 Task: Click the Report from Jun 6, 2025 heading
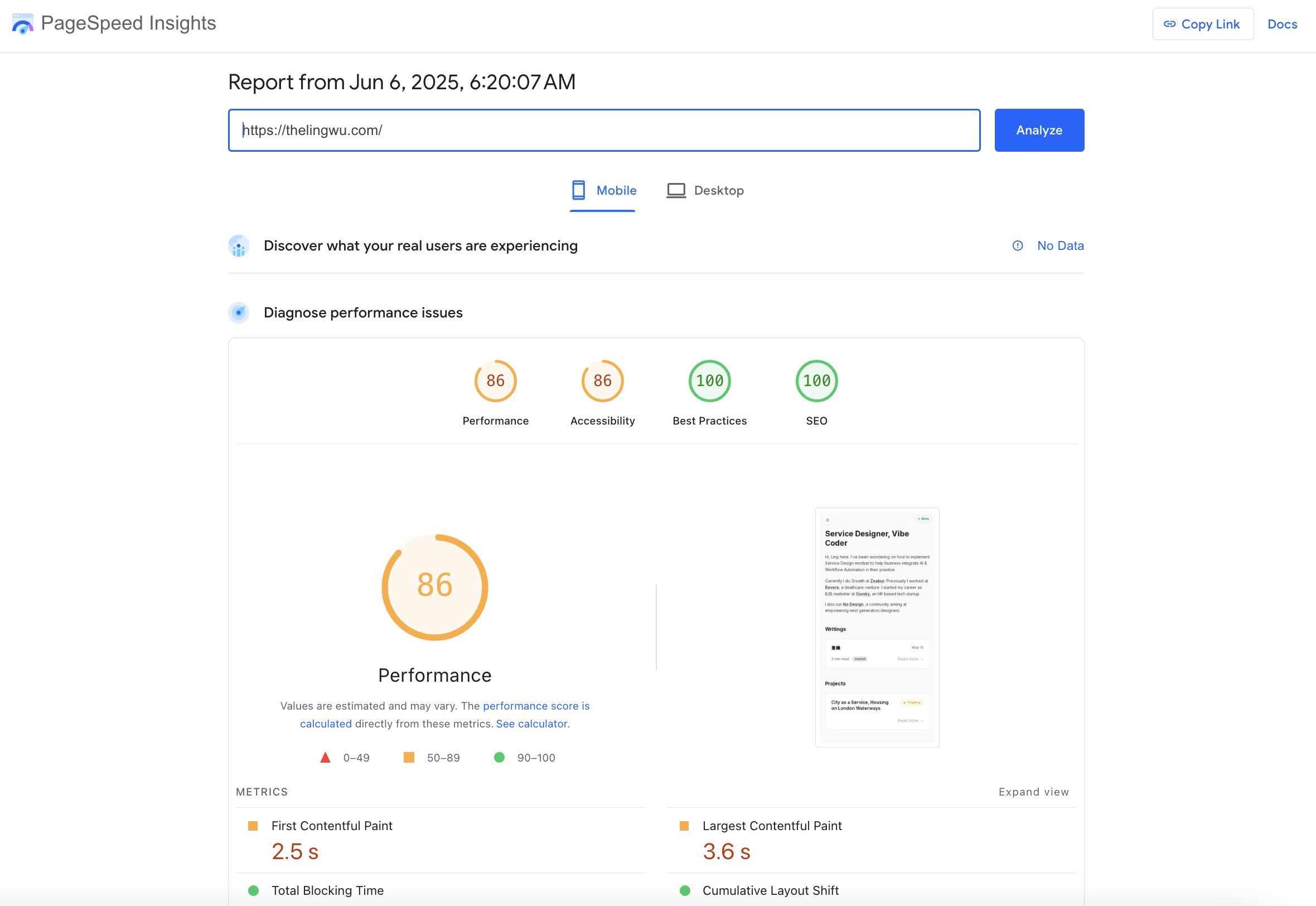pos(401,83)
